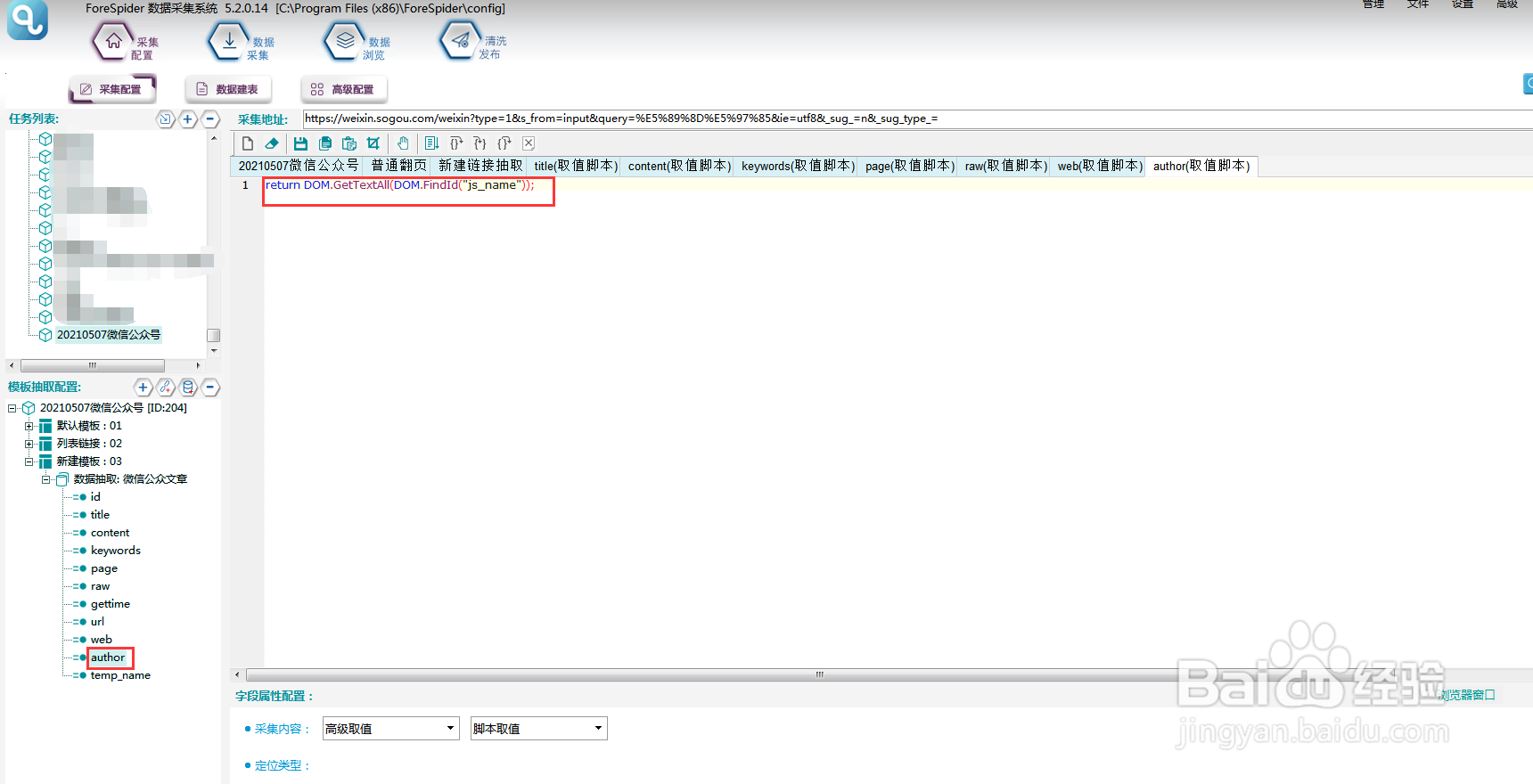Click the import task icon beside 任务列表
This screenshot has width=1533, height=784.
pos(165,119)
